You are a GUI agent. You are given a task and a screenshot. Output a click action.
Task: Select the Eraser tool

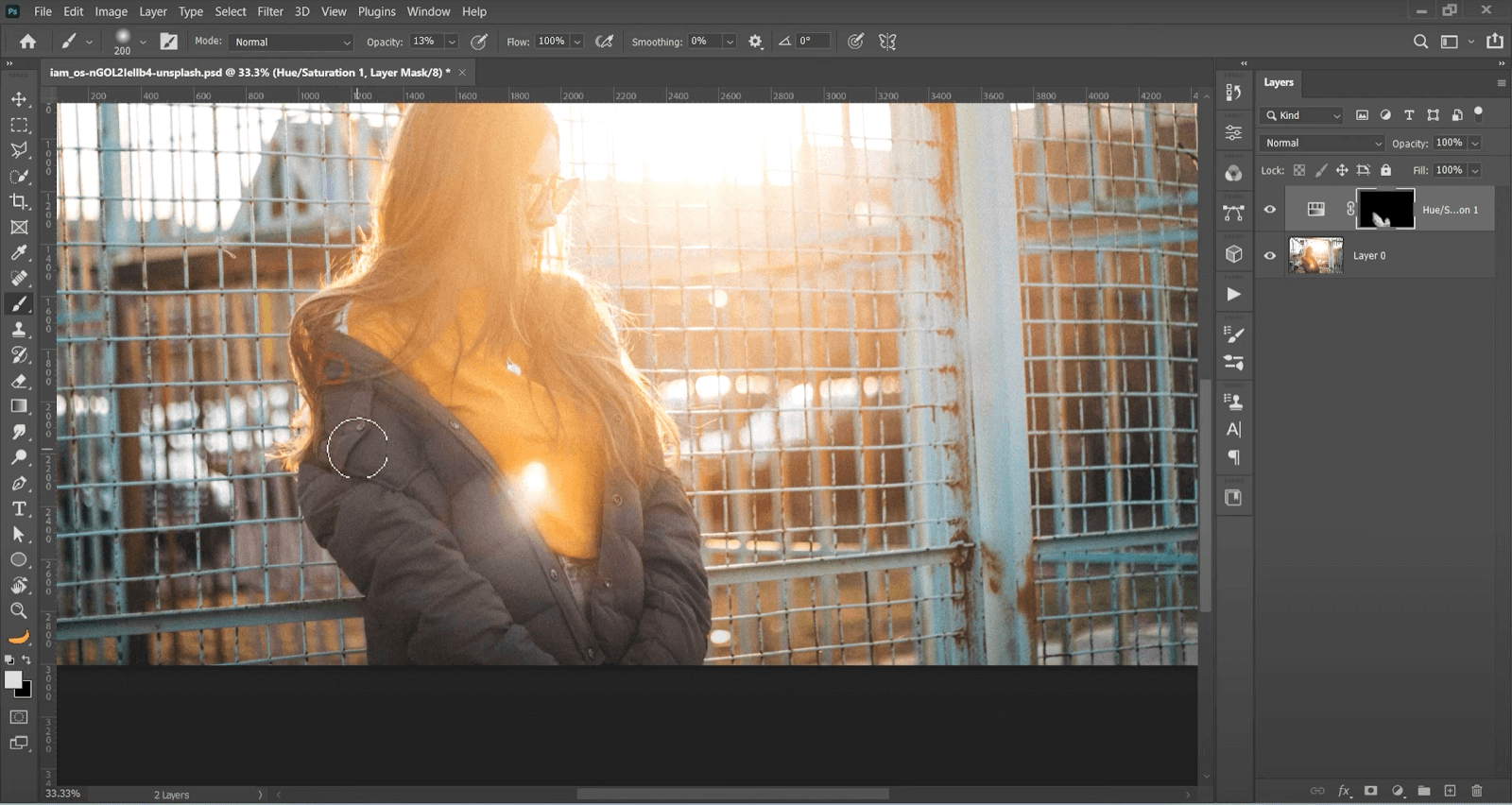click(19, 381)
